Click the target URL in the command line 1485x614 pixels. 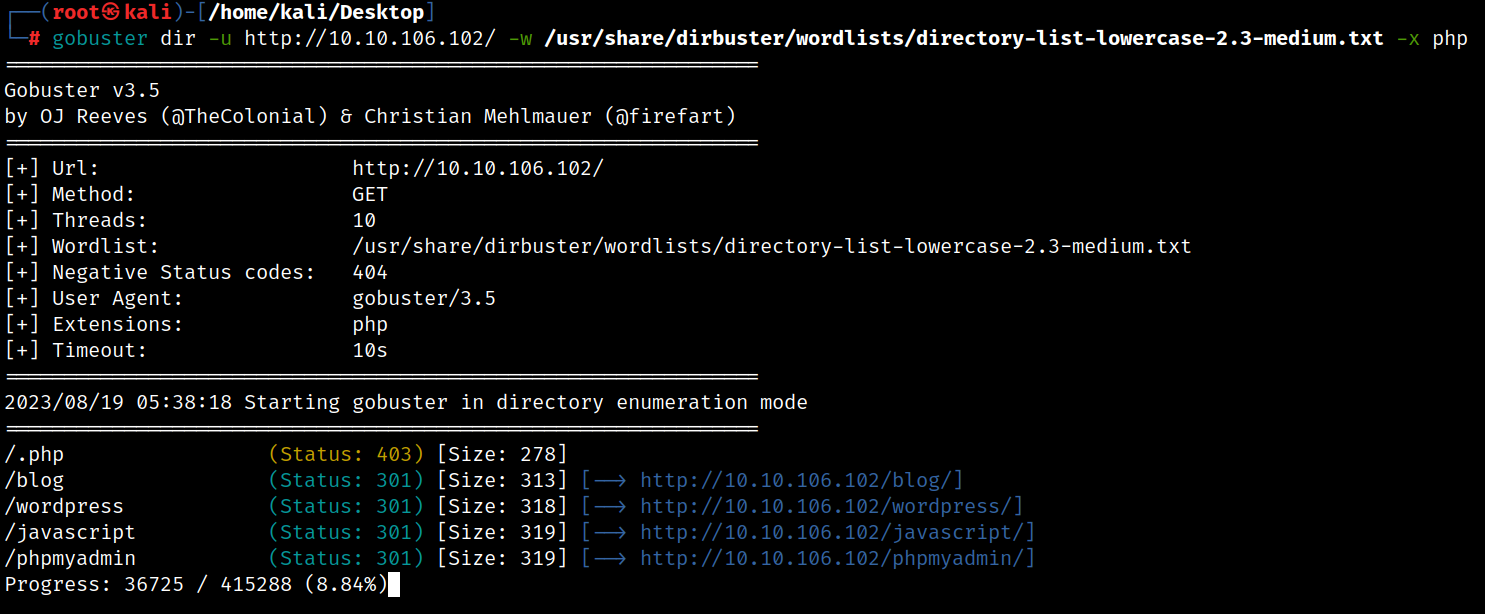pyautogui.click(x=370, y=39)
